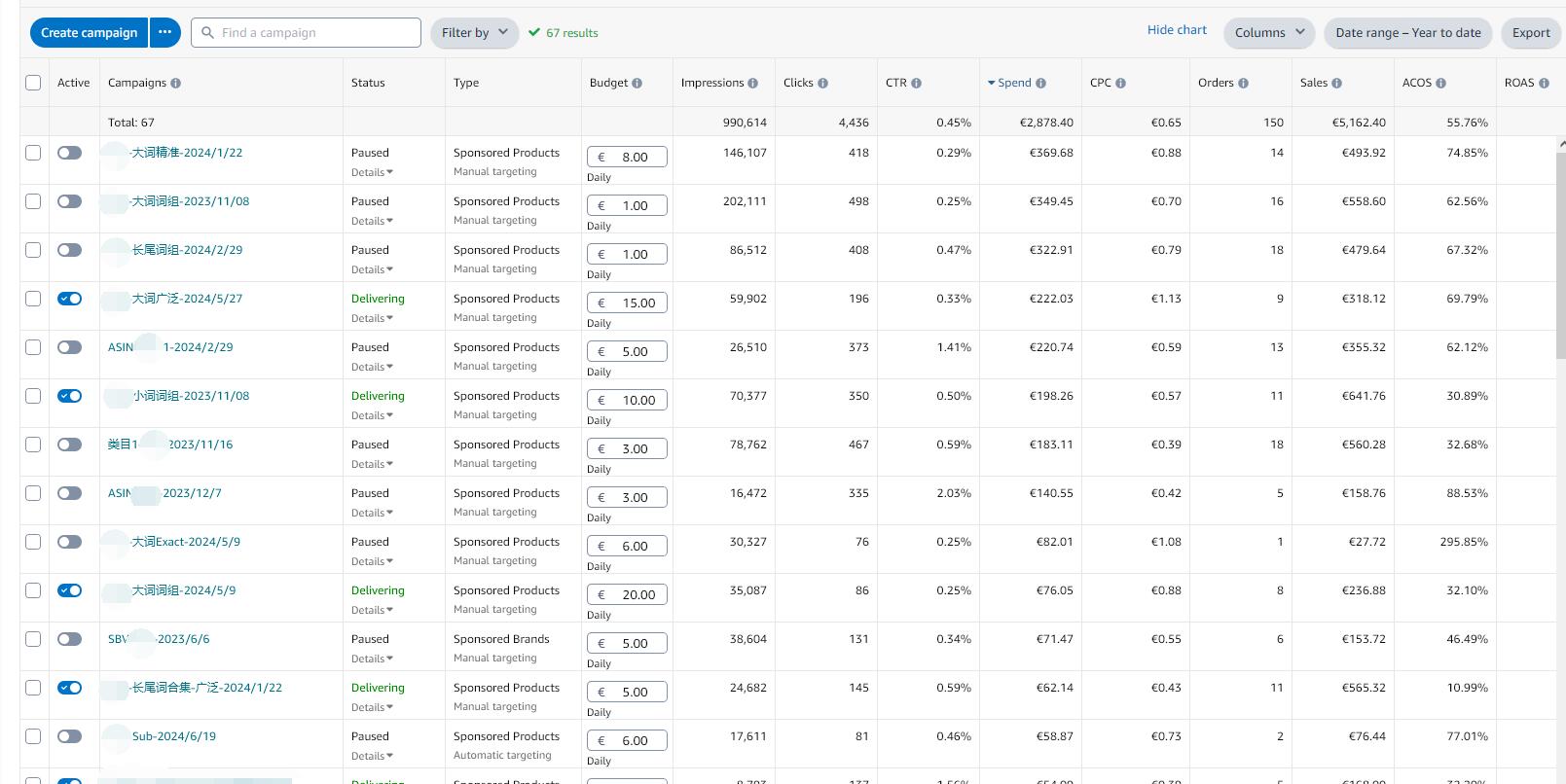Click the info icon beside CTR header
The width and height of the screenshot is (1566, 784).
[x=916, y=84]
